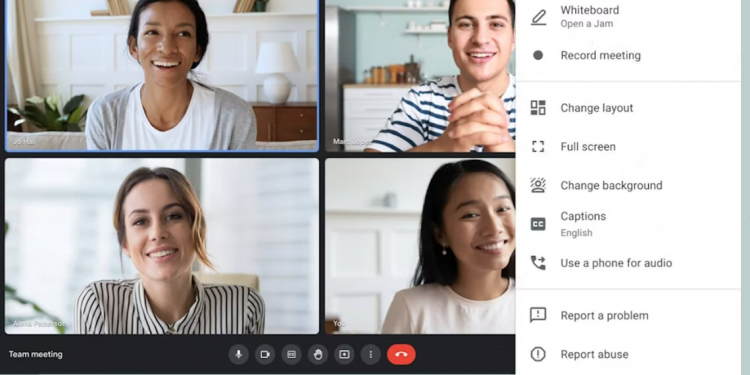Choose Change background option
This screenshot has height=375, width=750.
(x=628, y=185)
